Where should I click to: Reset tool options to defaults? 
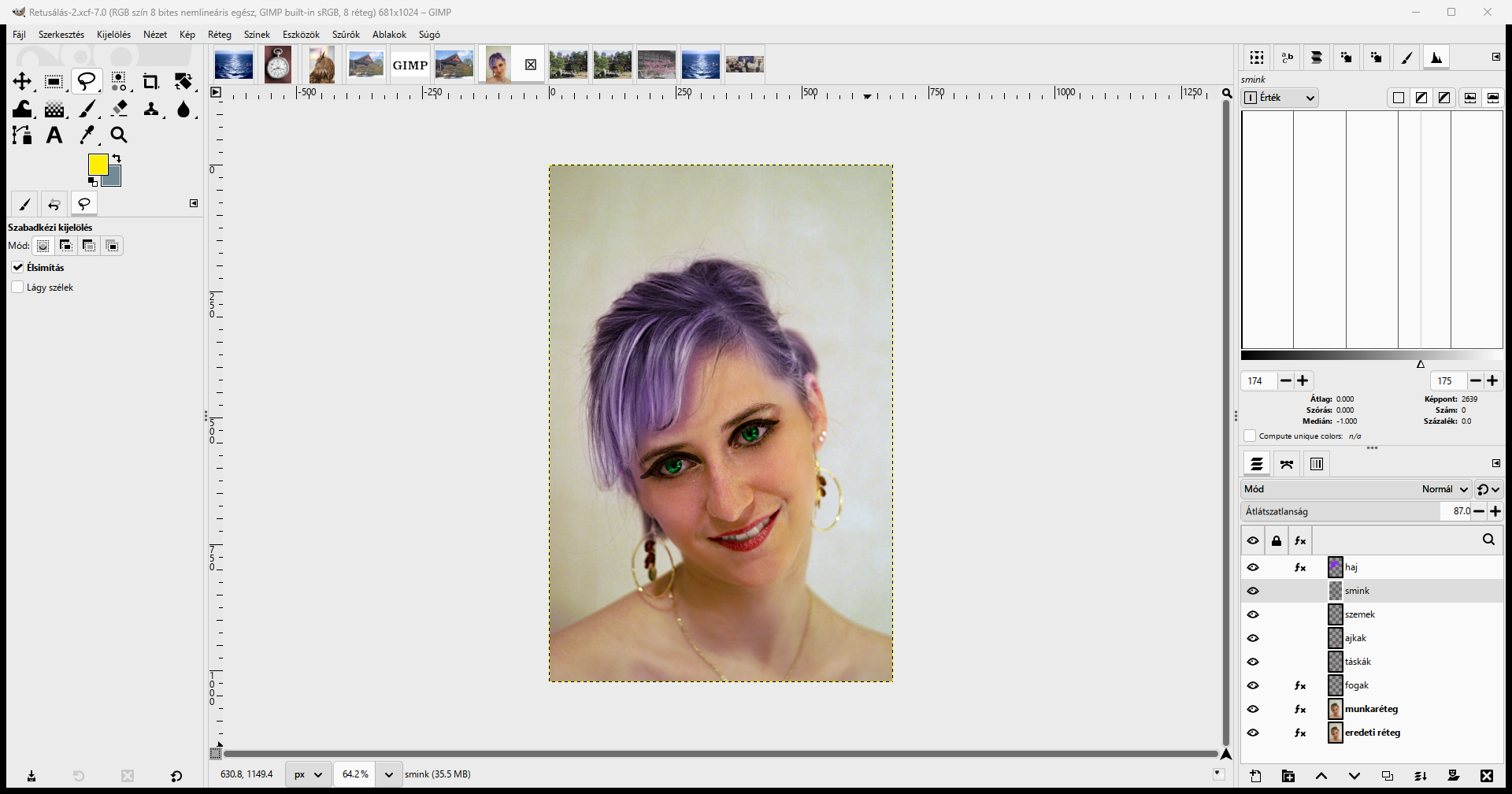[176, 776]
